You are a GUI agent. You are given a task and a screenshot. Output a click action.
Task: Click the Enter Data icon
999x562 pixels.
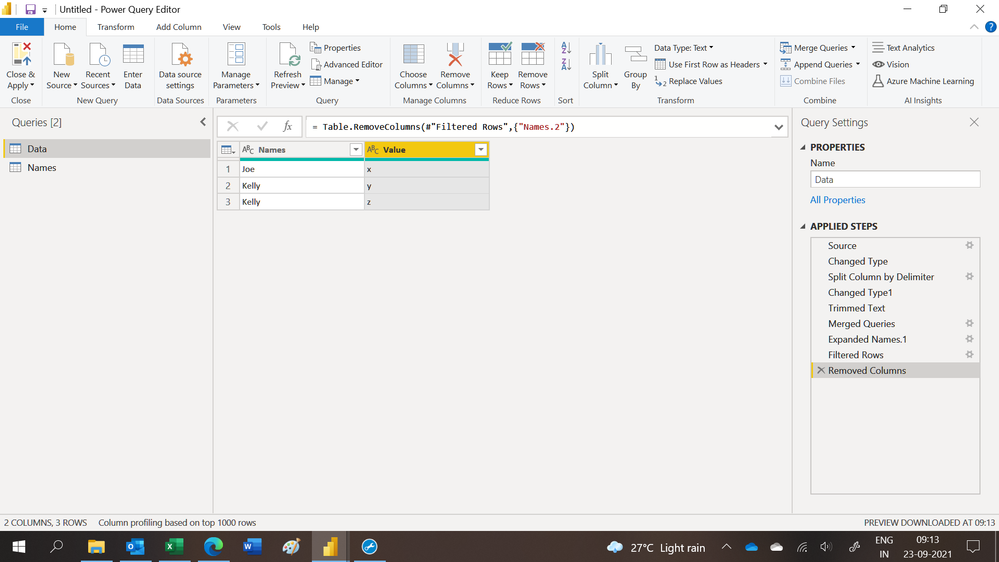[133, 55]
